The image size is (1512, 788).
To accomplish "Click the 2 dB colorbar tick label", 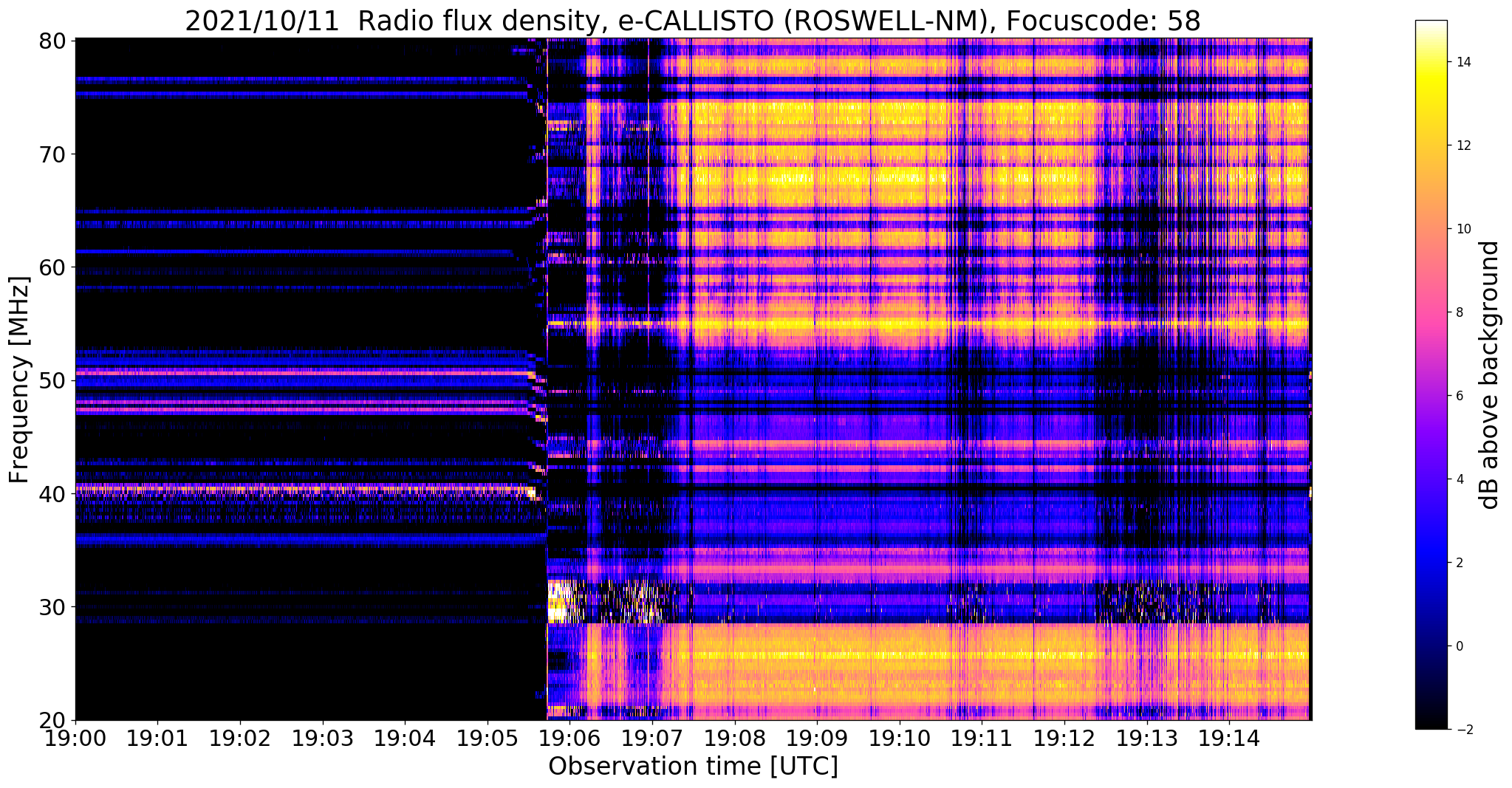I will [x=1458, y=563].
